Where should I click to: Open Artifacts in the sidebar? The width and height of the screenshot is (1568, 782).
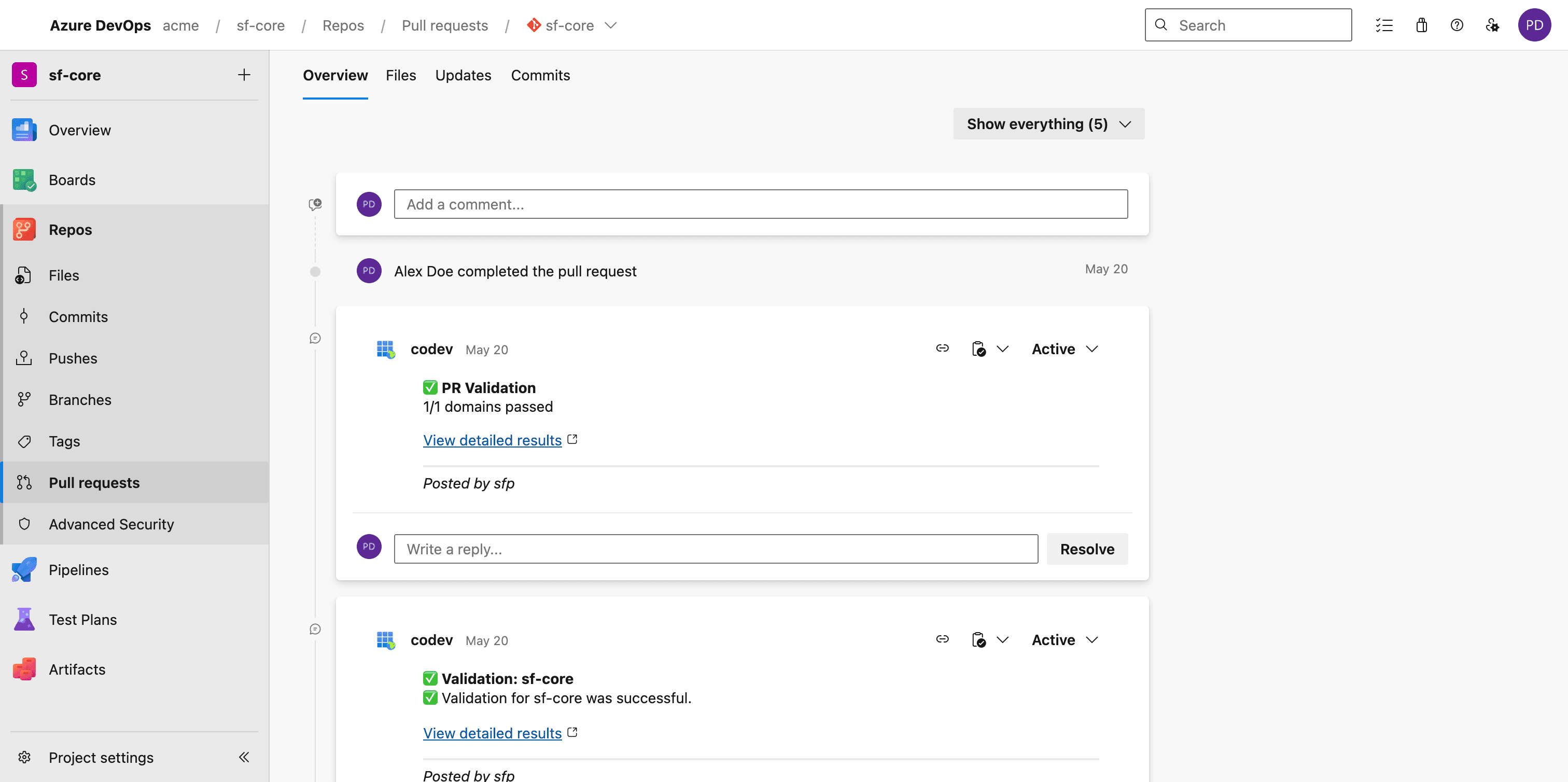[x=134, y=669]
